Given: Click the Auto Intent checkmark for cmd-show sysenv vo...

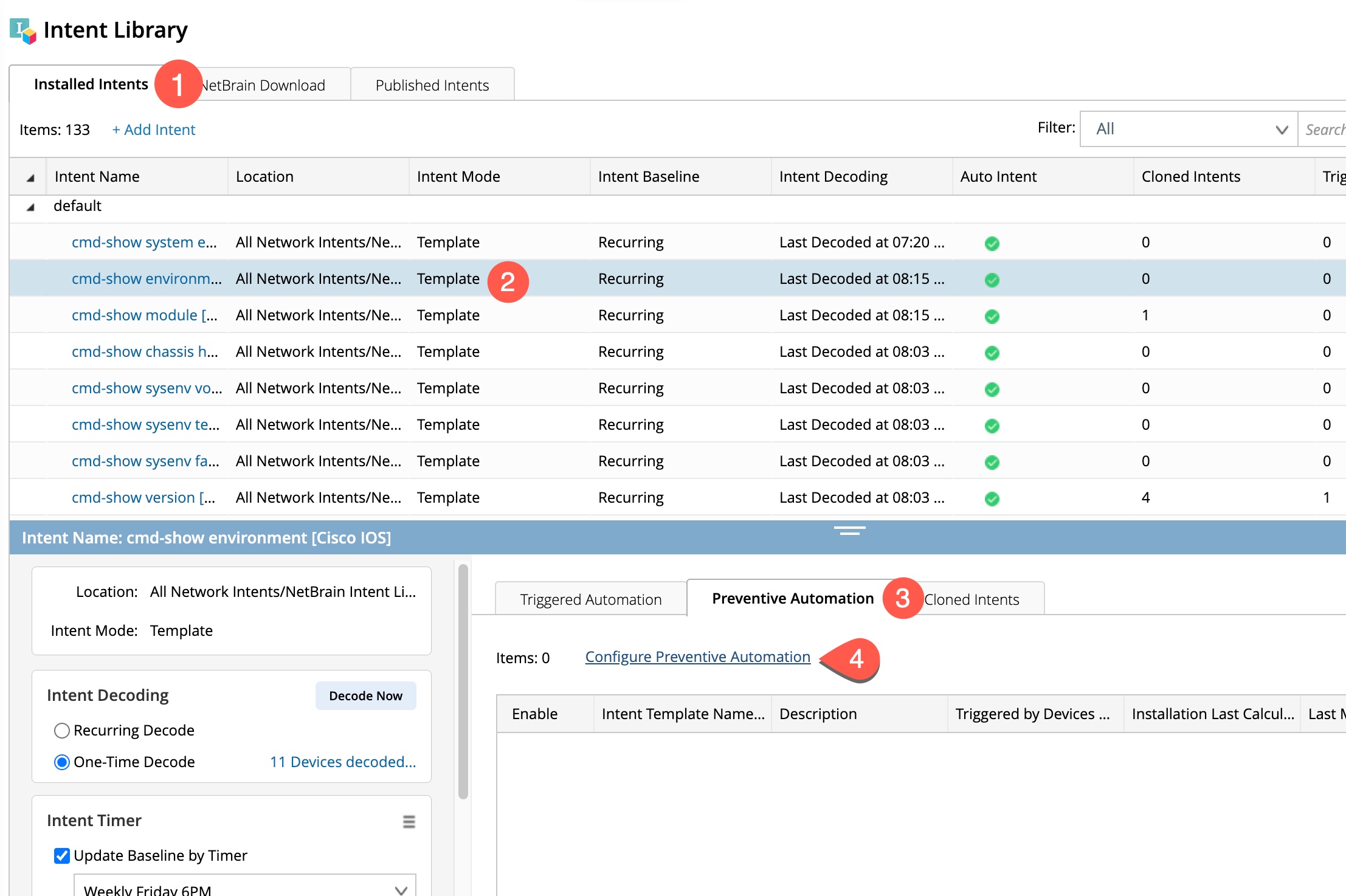Looking at the screenshot, I should (992, 389).
